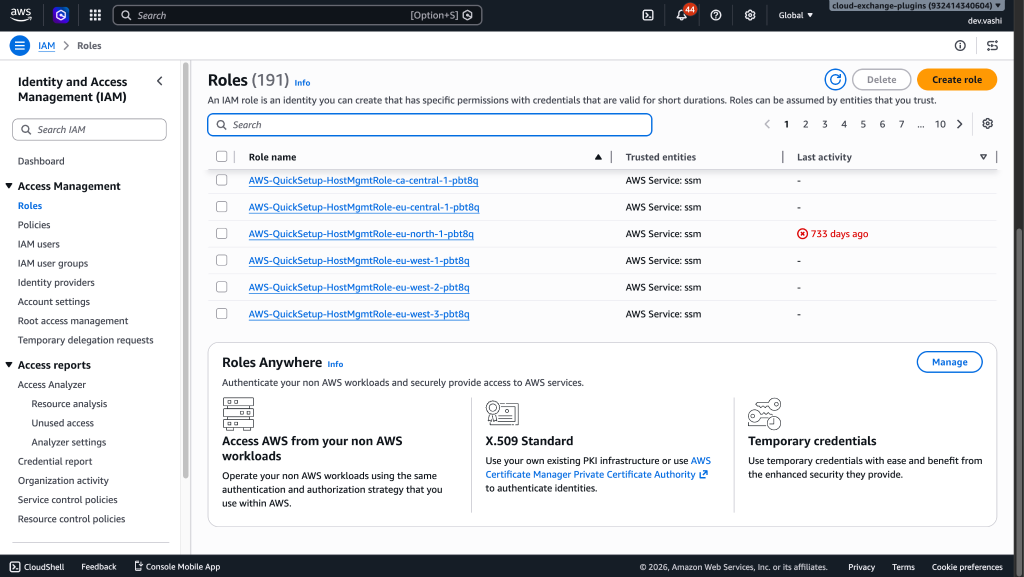Click the Delete button
Viewport: 1024px width, 577px height.
pyautogui.click(x=882, y=80)
